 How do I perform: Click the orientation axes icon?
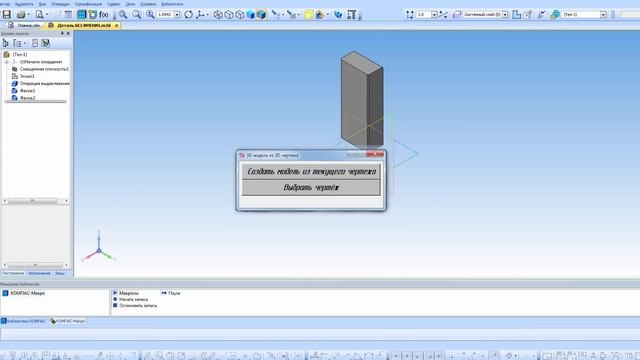click(x=200, y=15)
